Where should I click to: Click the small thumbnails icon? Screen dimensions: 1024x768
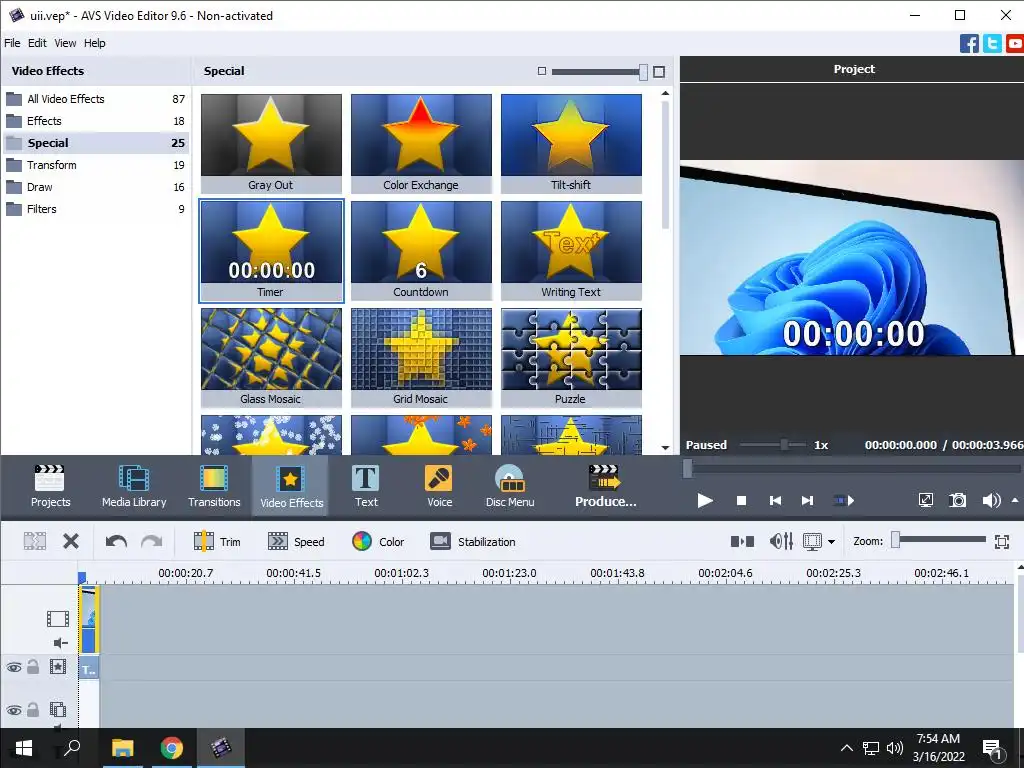click(x=541, y=71)
